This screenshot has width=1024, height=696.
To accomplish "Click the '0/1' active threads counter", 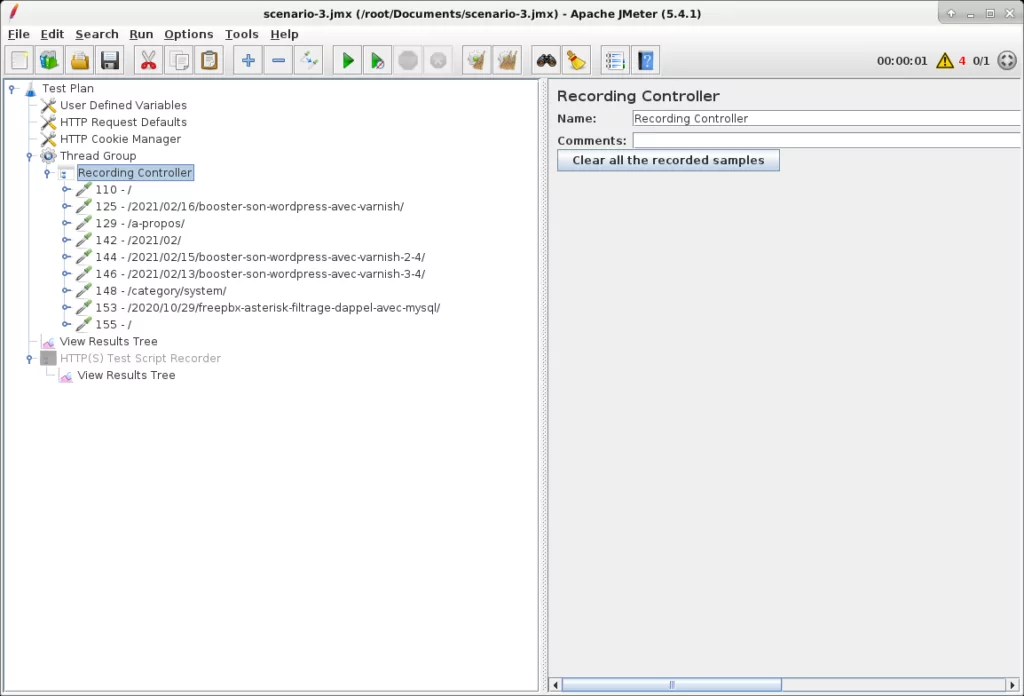I will pyautogui.click(x=981, y=61).
